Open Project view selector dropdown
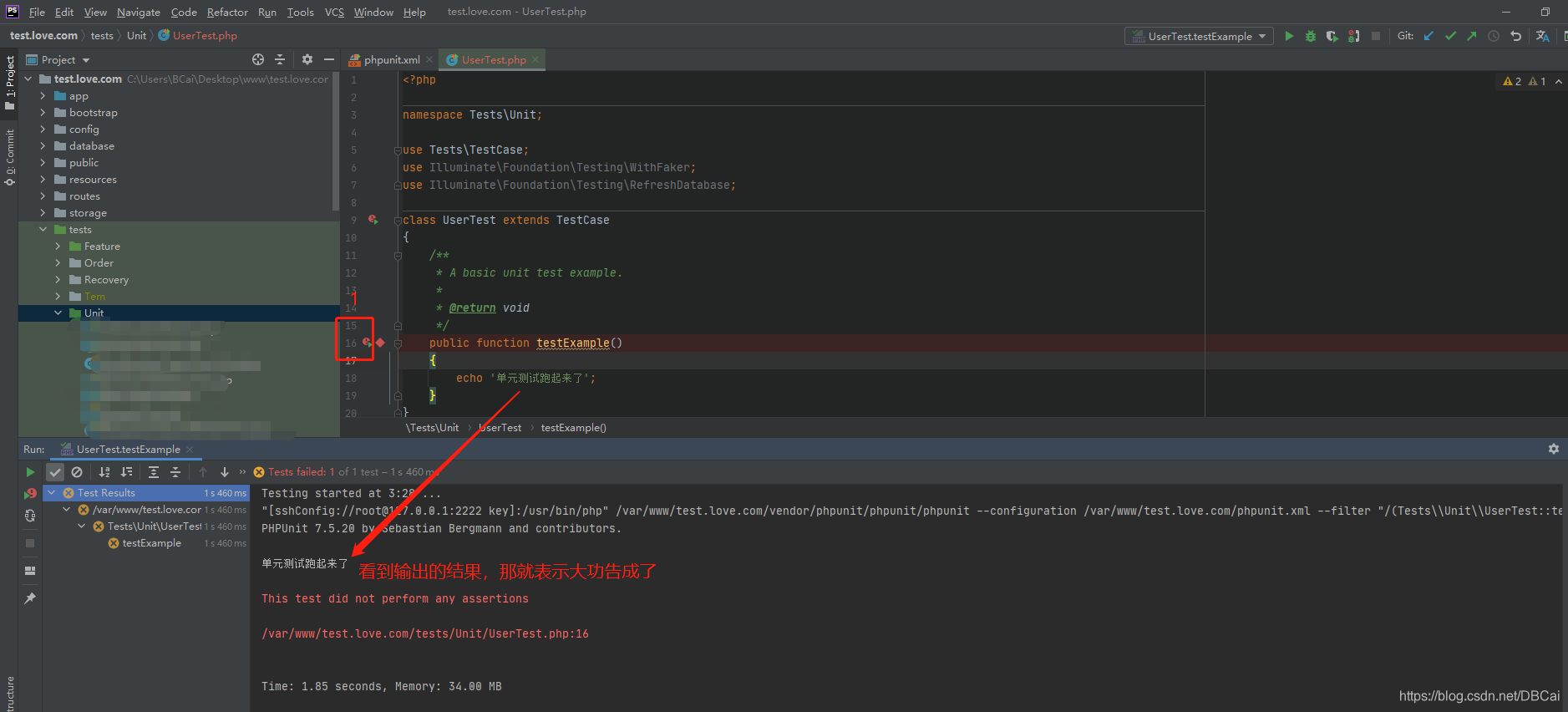Screen dimensions: 1568x712 click(x=58, y=59)
